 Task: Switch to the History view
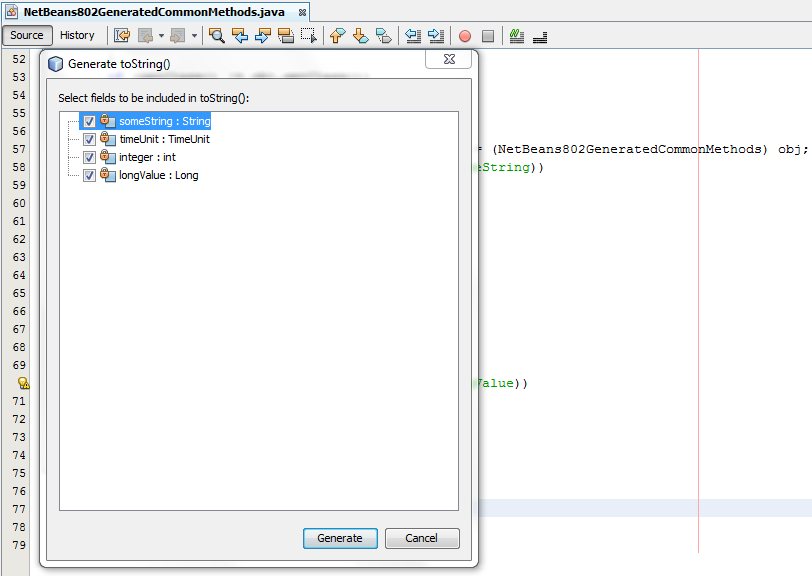78,35
